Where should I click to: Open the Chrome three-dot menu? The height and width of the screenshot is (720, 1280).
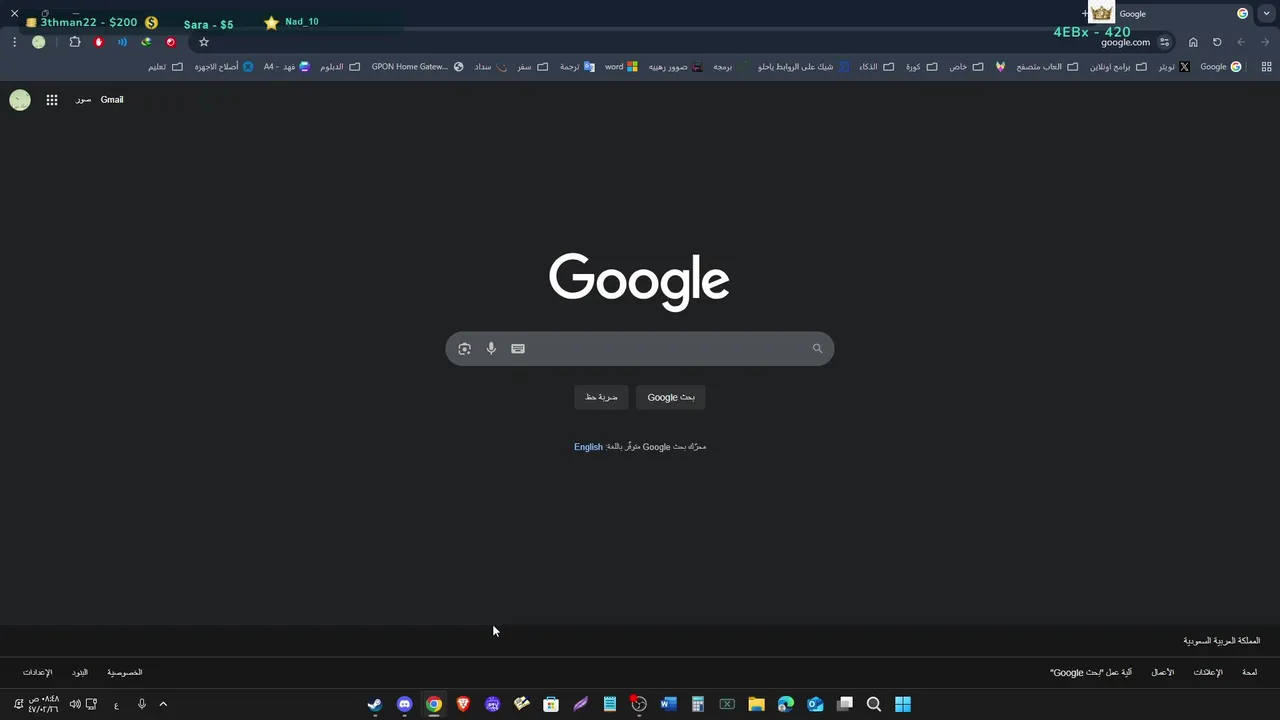(x=14, y=42)
